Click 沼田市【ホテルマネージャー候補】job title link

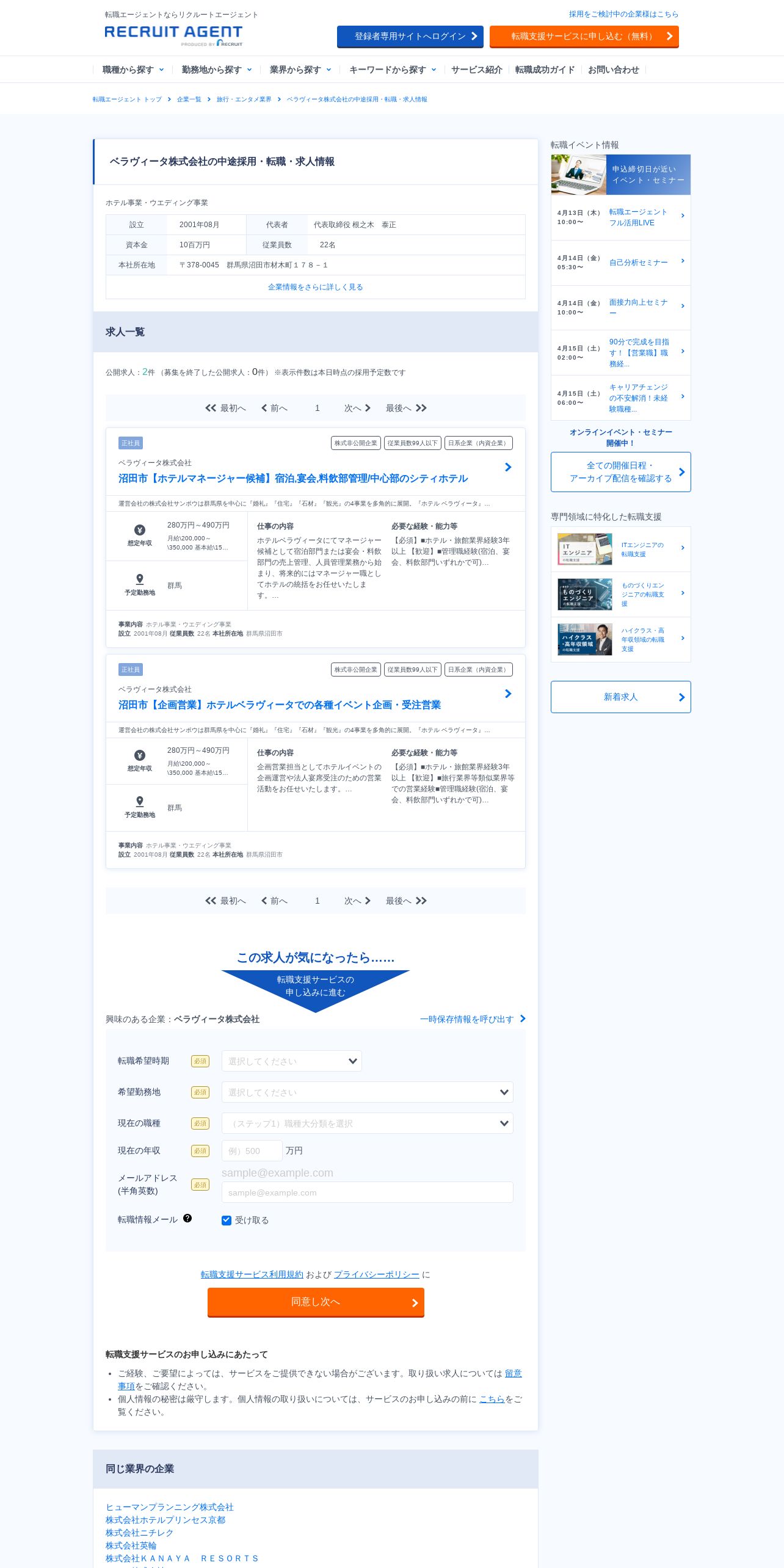click(293, 478)
